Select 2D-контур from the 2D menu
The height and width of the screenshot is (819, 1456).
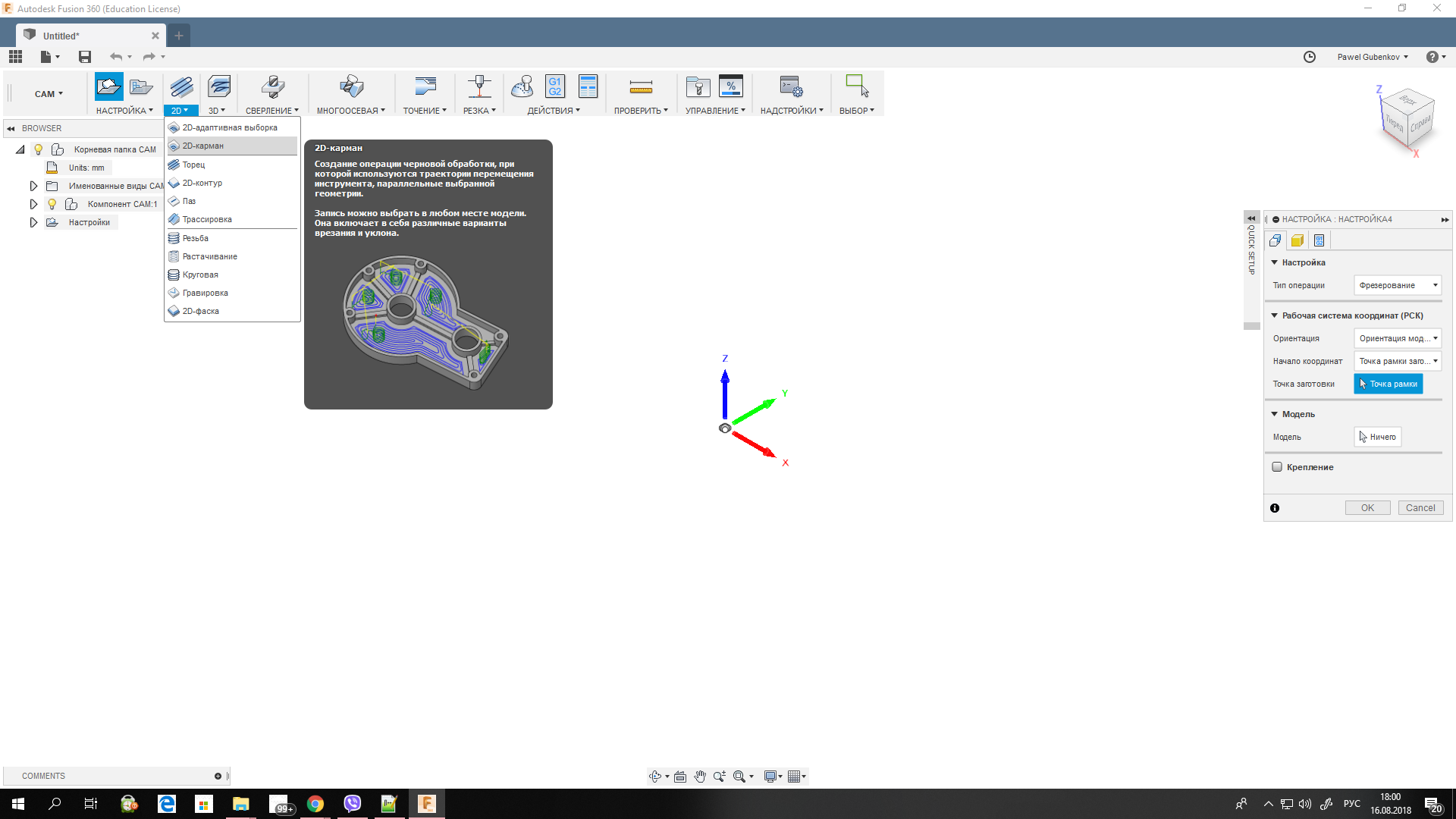[202, 183]
